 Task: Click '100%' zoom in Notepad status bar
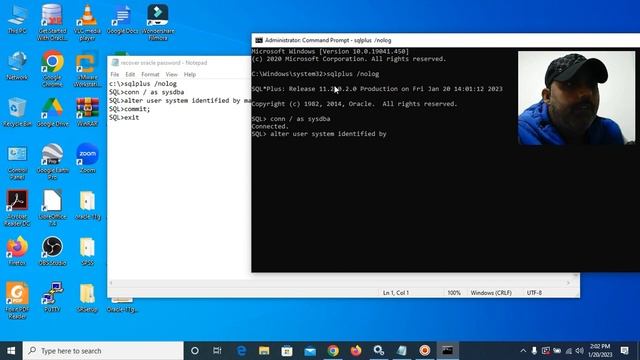point(454,293)
